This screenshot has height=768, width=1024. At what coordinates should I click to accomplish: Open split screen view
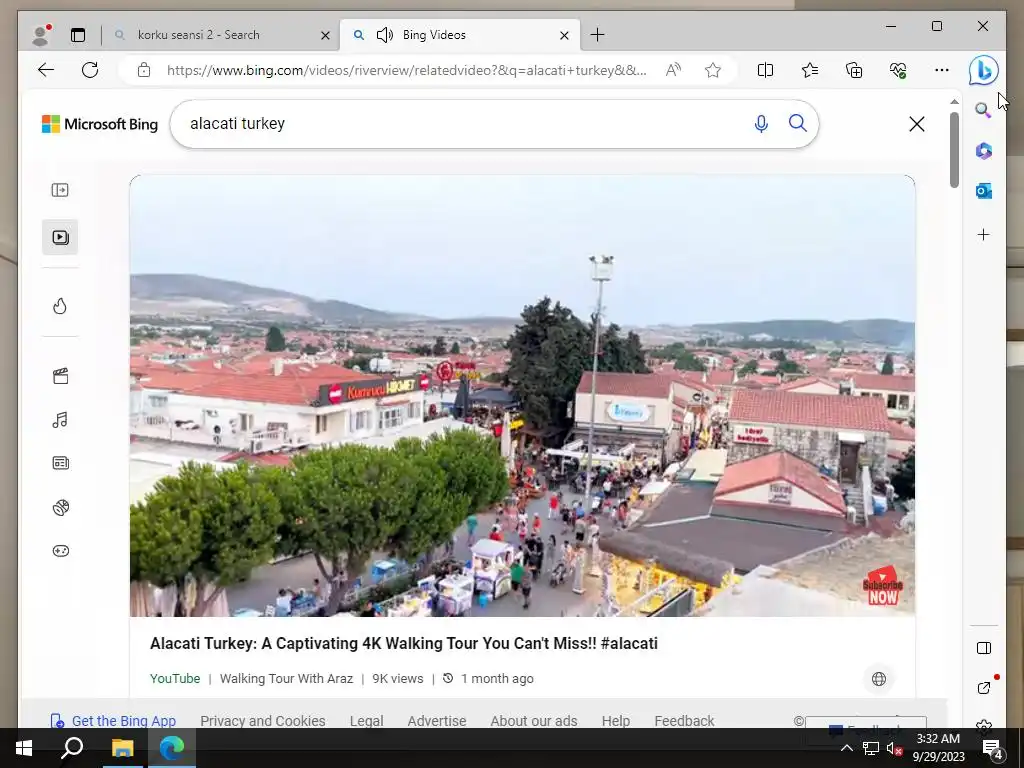click(765, 70)
